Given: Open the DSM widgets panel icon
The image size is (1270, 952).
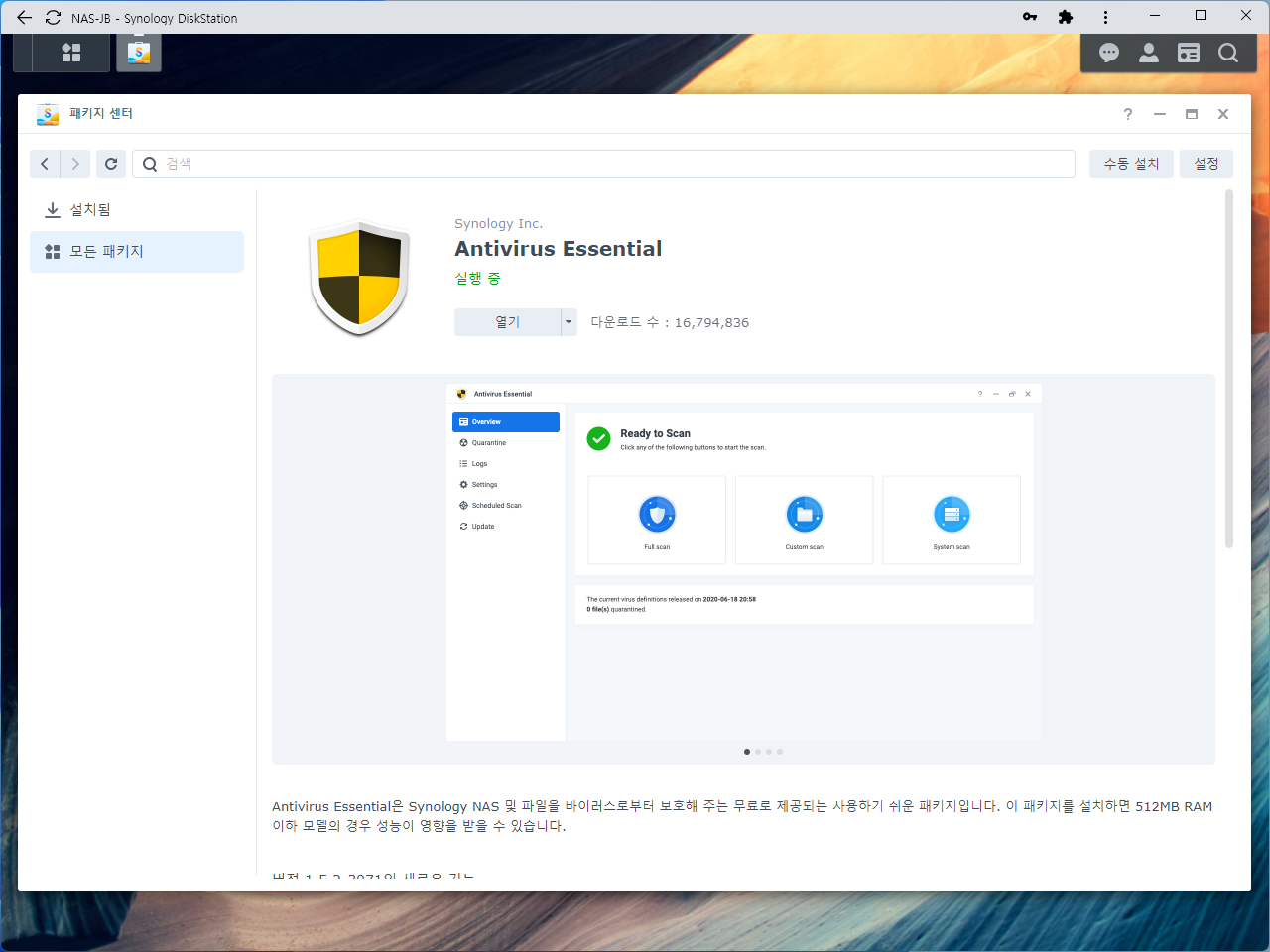Looking at the screenshot, I should tap(1189, 53).
